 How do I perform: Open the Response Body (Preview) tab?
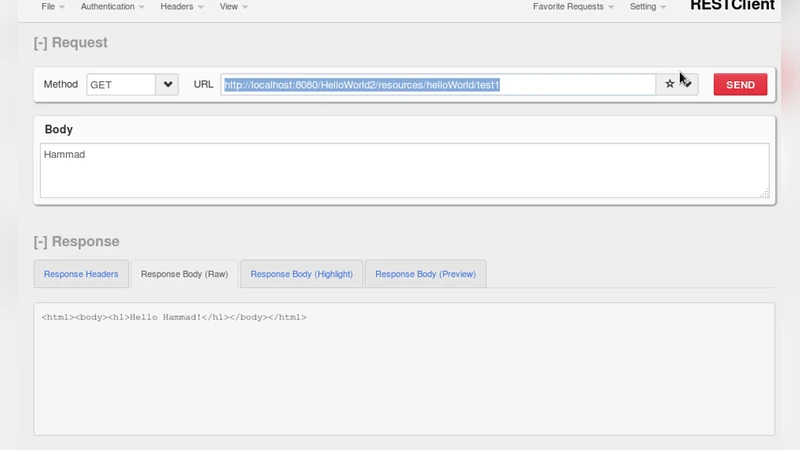[x=425, y=274]
